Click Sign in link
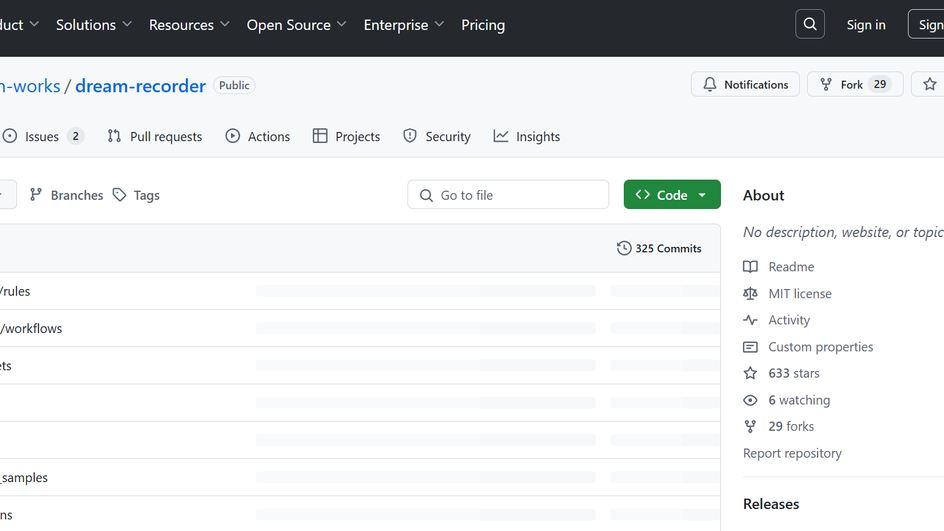Viewport: 944px width, 531px height. click(x=866, y=25)
